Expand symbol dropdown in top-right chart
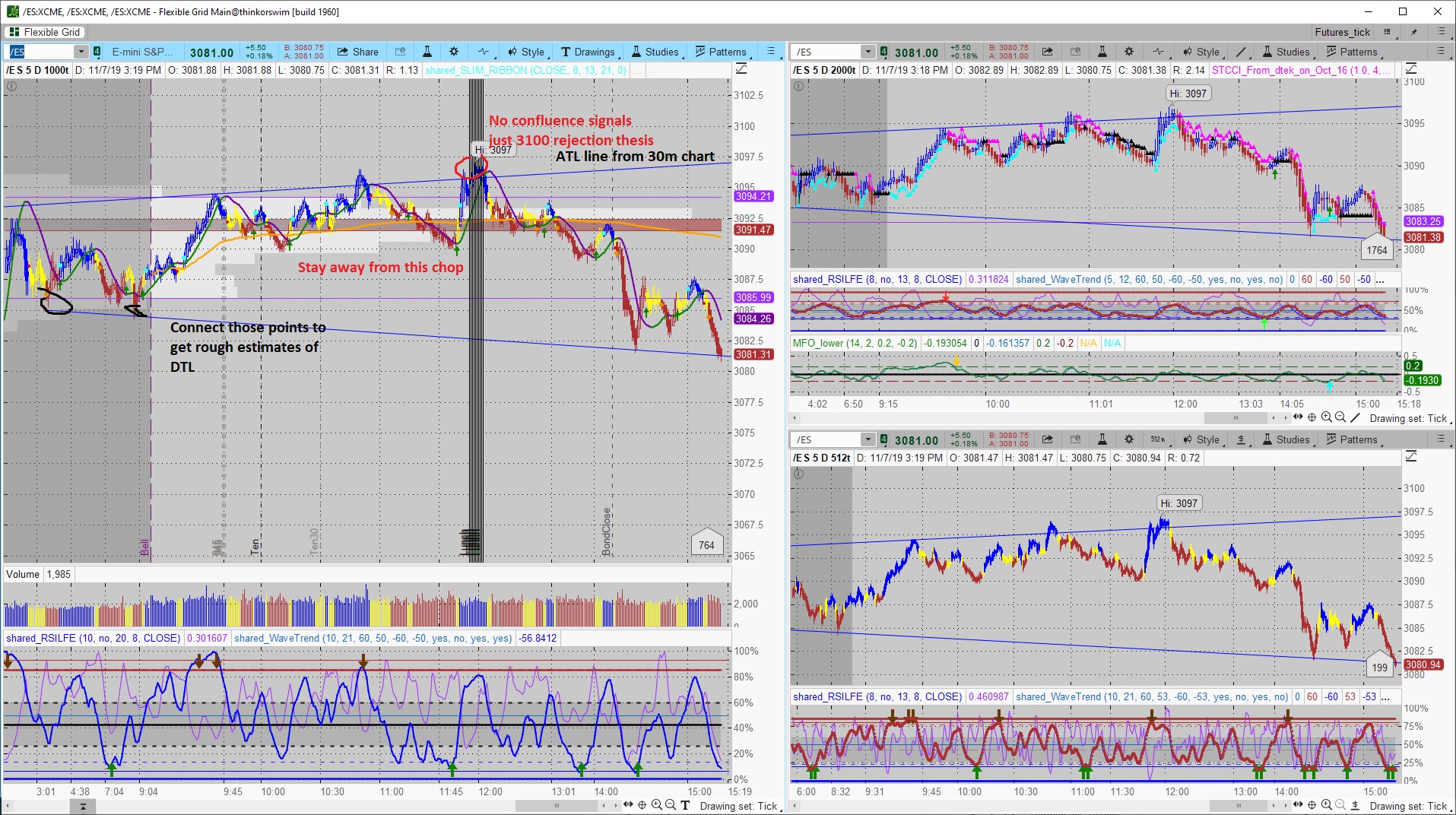Screen dimensions: 1456x815 (x=868, y=52)
